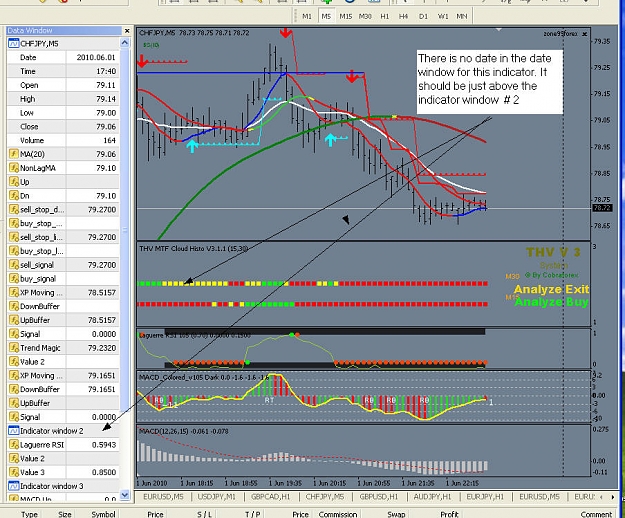Click the S / L column header

pyautogui.click(x=204, y=514)
